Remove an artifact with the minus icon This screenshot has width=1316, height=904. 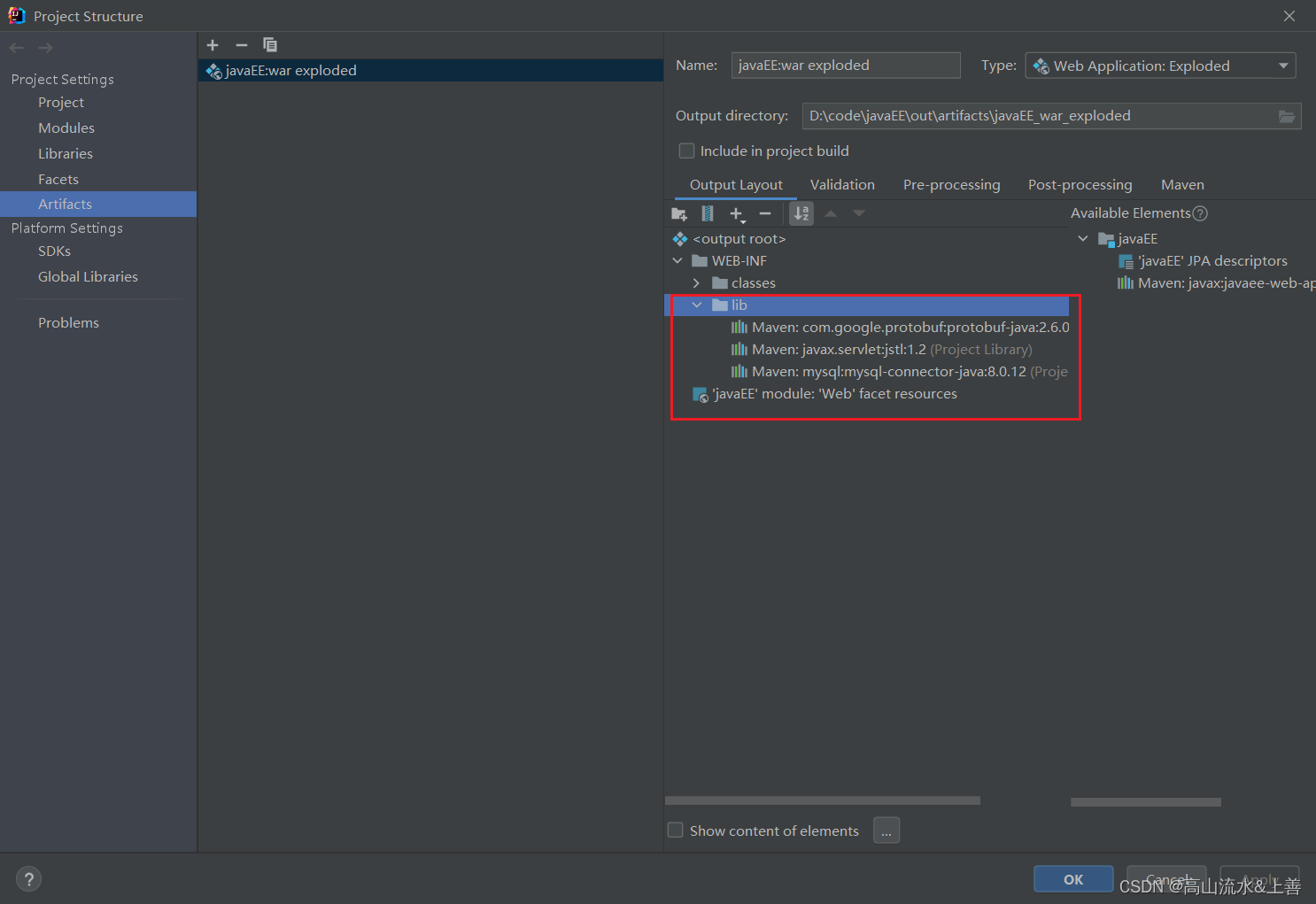pos(241,45)
